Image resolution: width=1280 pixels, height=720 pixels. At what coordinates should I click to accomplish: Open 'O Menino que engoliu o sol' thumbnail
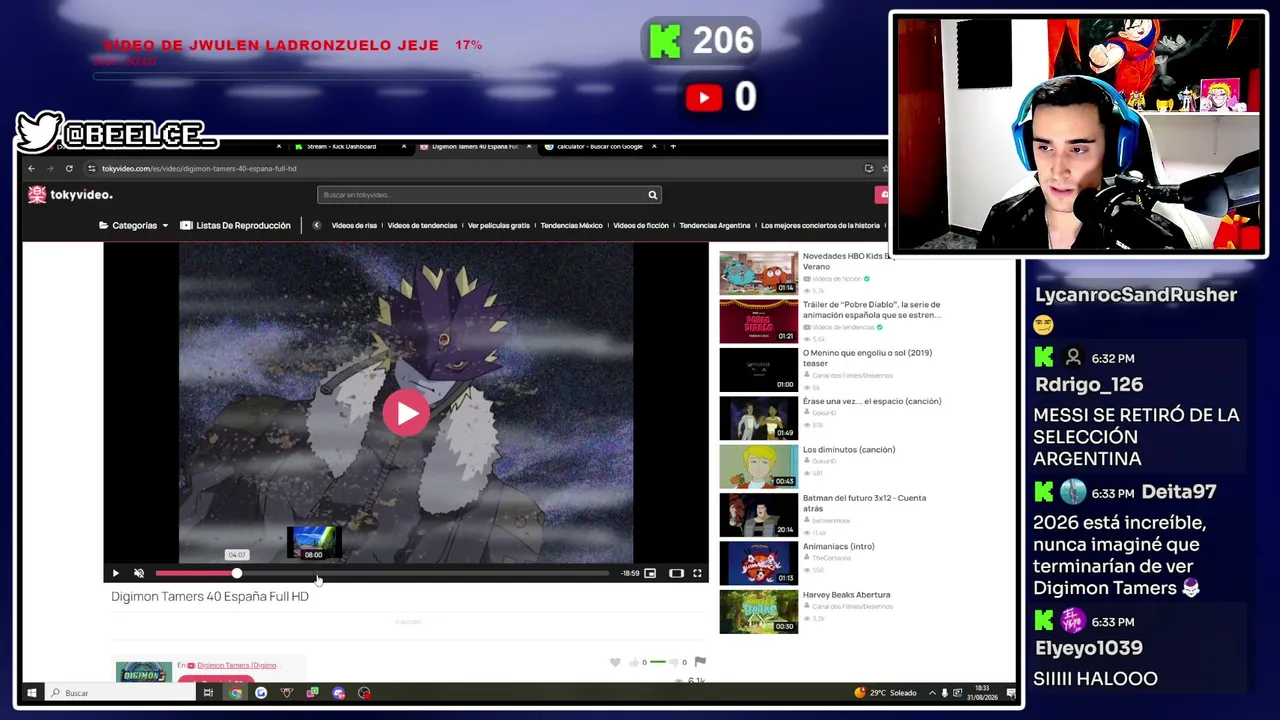(759, 370)
